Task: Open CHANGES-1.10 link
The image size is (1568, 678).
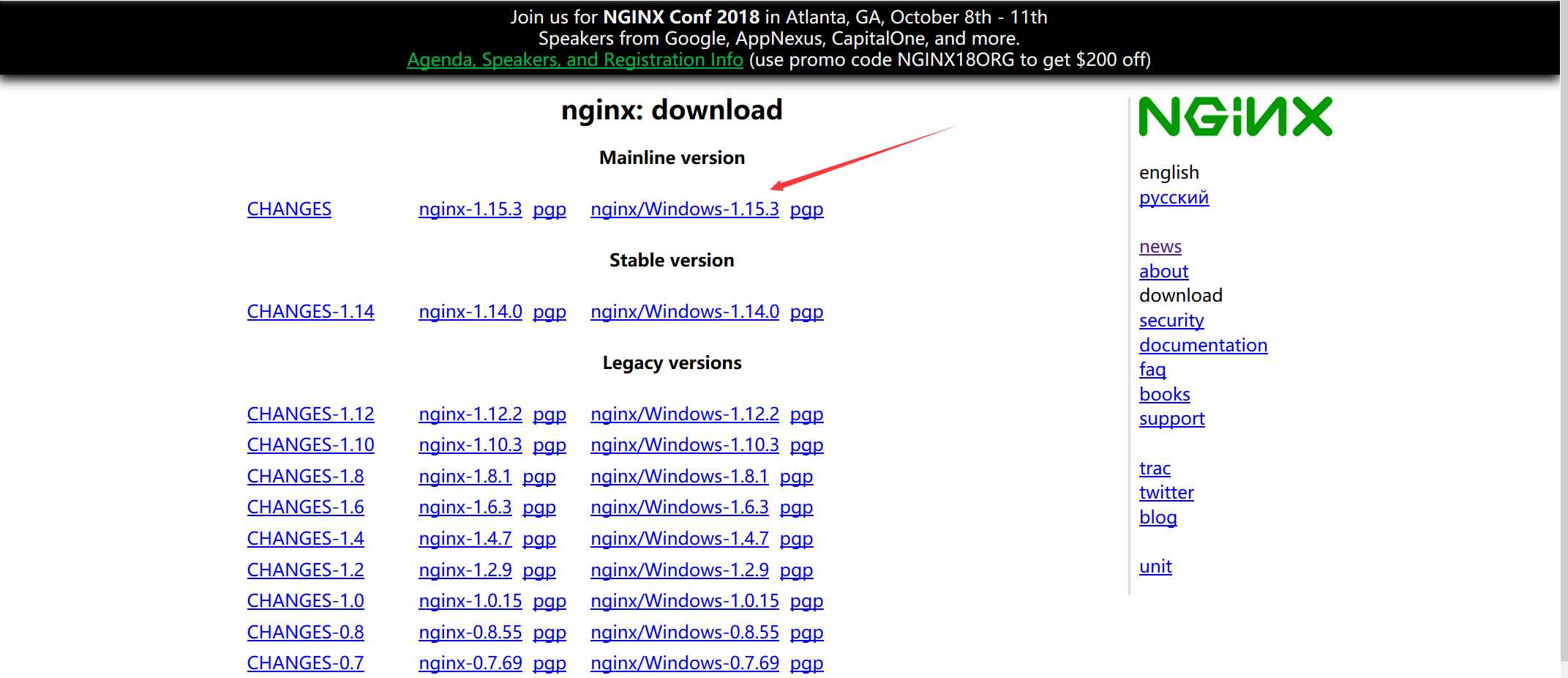Action: coord(310,445)
